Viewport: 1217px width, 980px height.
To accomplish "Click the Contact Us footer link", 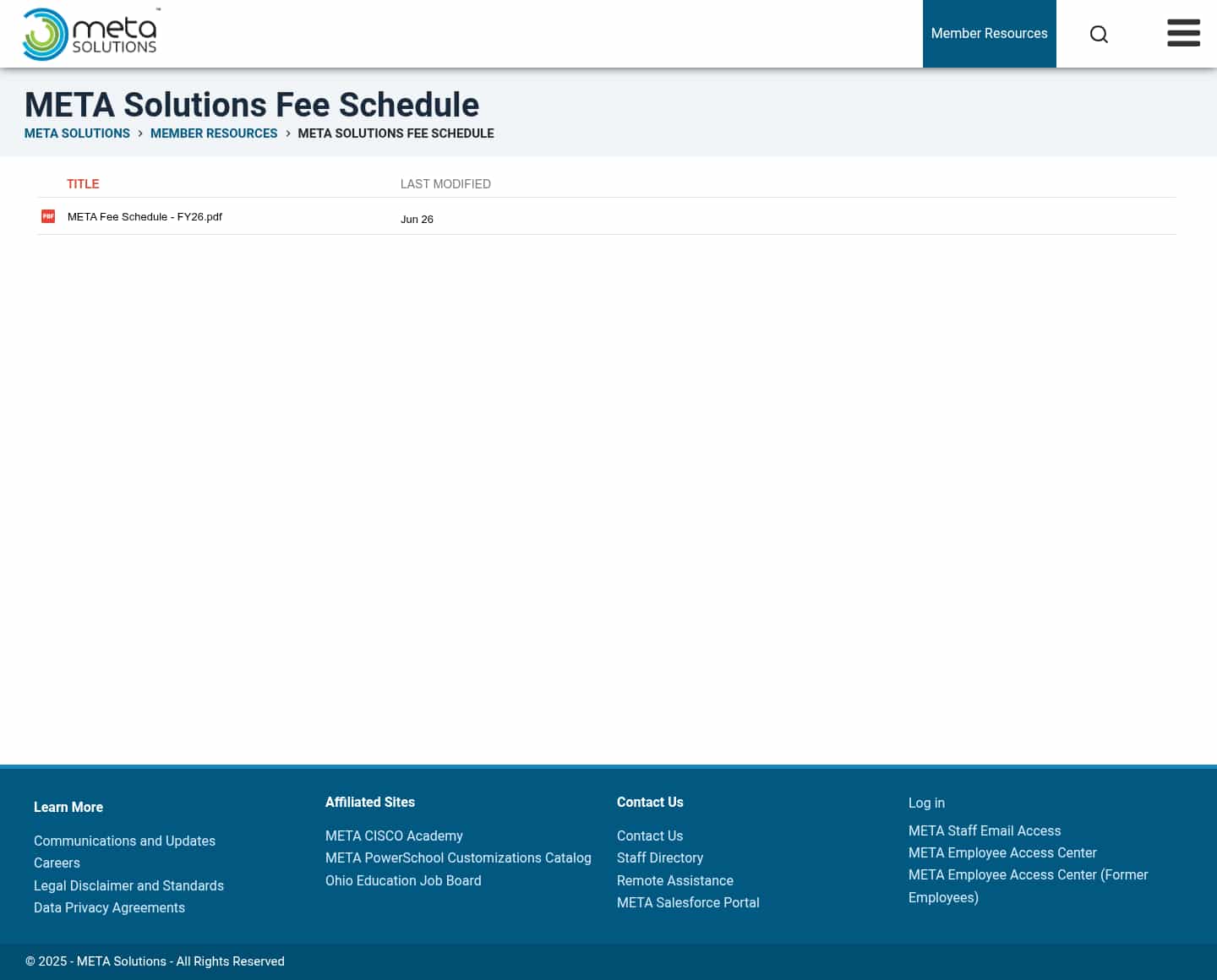I will pos(650,836).
